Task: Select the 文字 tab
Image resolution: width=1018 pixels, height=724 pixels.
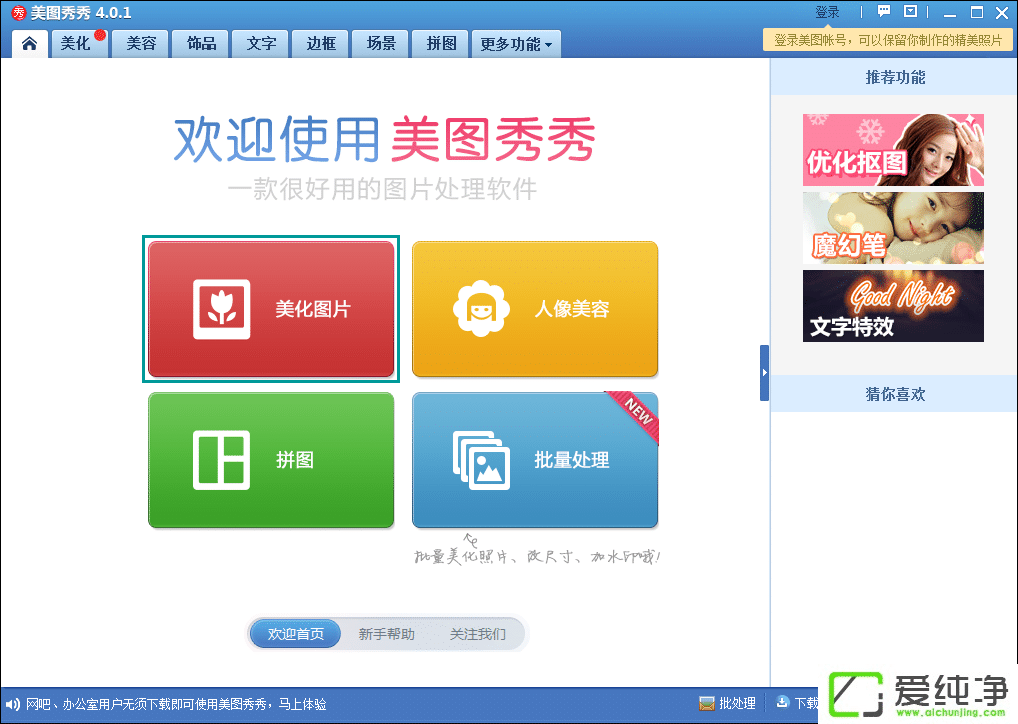Action: [261, 44]
